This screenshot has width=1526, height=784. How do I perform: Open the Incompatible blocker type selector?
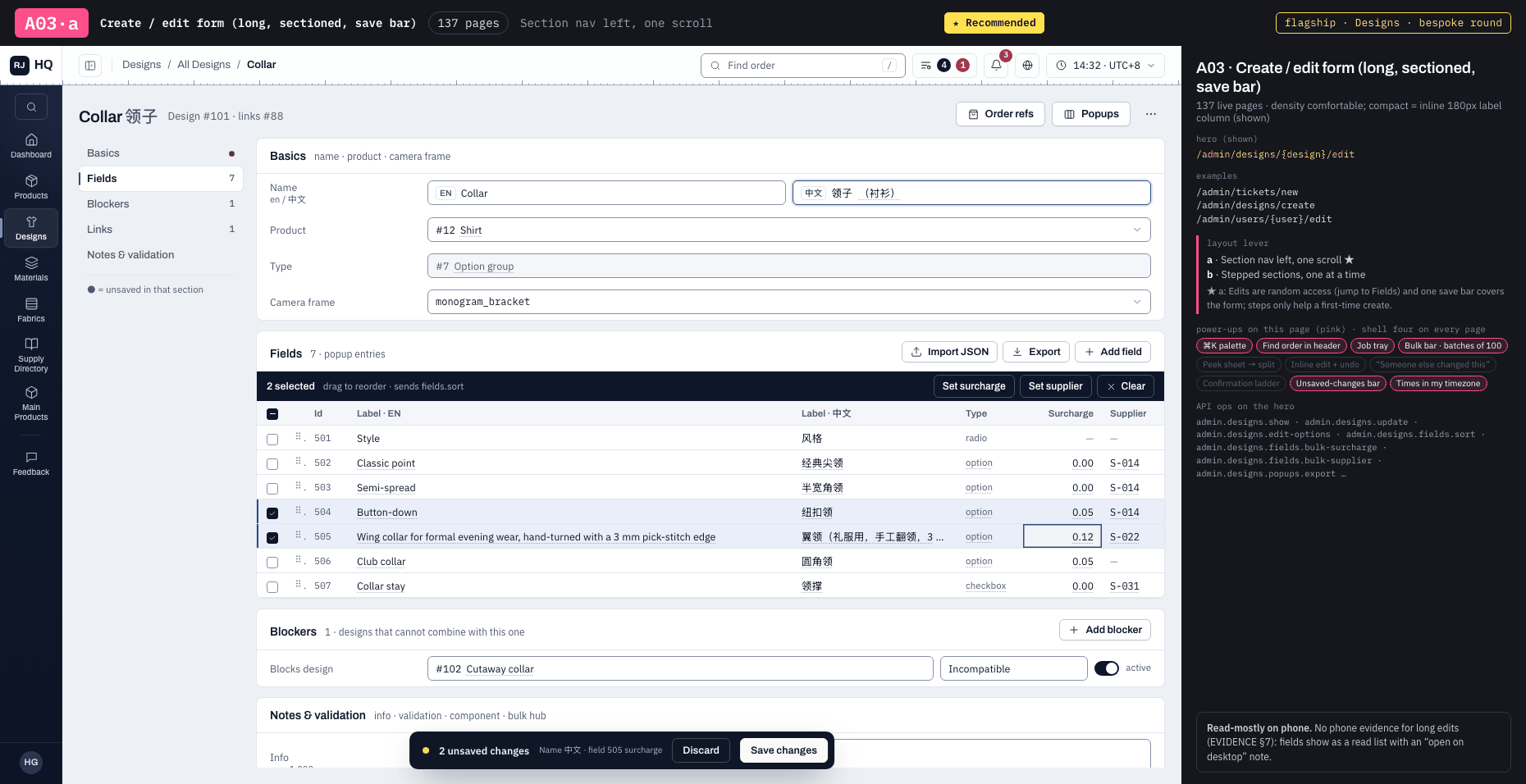click(1013, 668)
